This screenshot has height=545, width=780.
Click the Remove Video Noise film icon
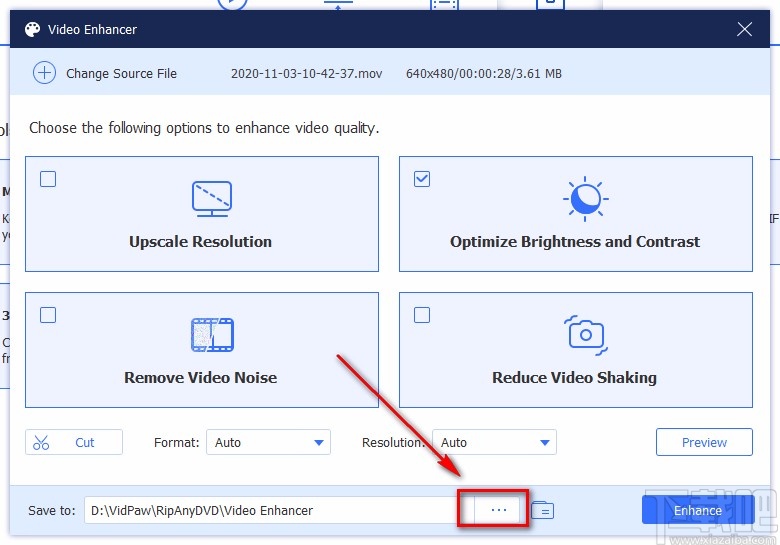[x=212, y=335]
